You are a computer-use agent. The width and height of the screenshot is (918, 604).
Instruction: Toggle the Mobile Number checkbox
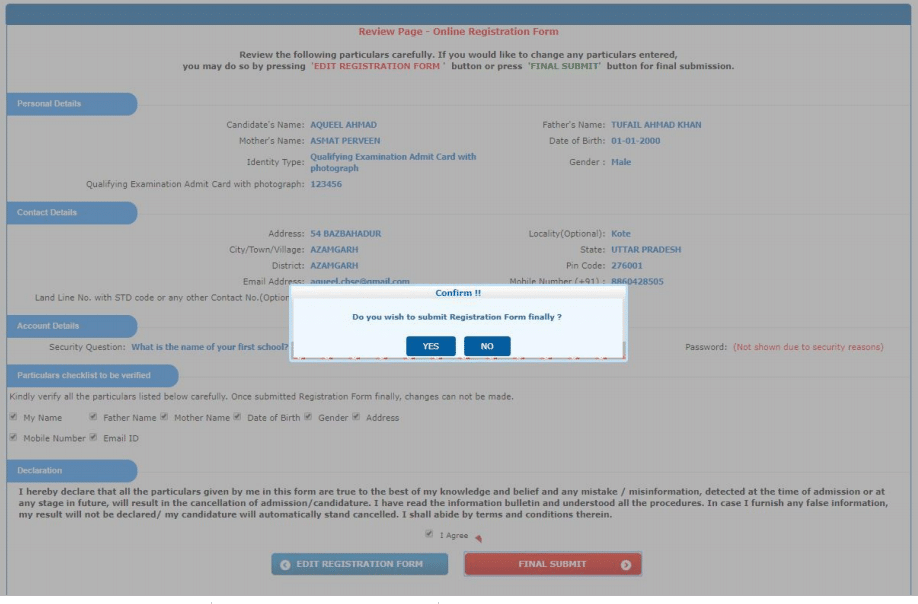[13, 437]
